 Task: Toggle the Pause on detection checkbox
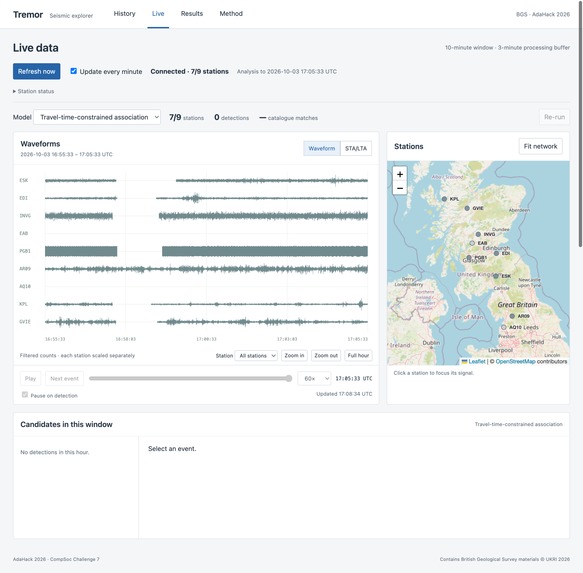tap(25, 395)
